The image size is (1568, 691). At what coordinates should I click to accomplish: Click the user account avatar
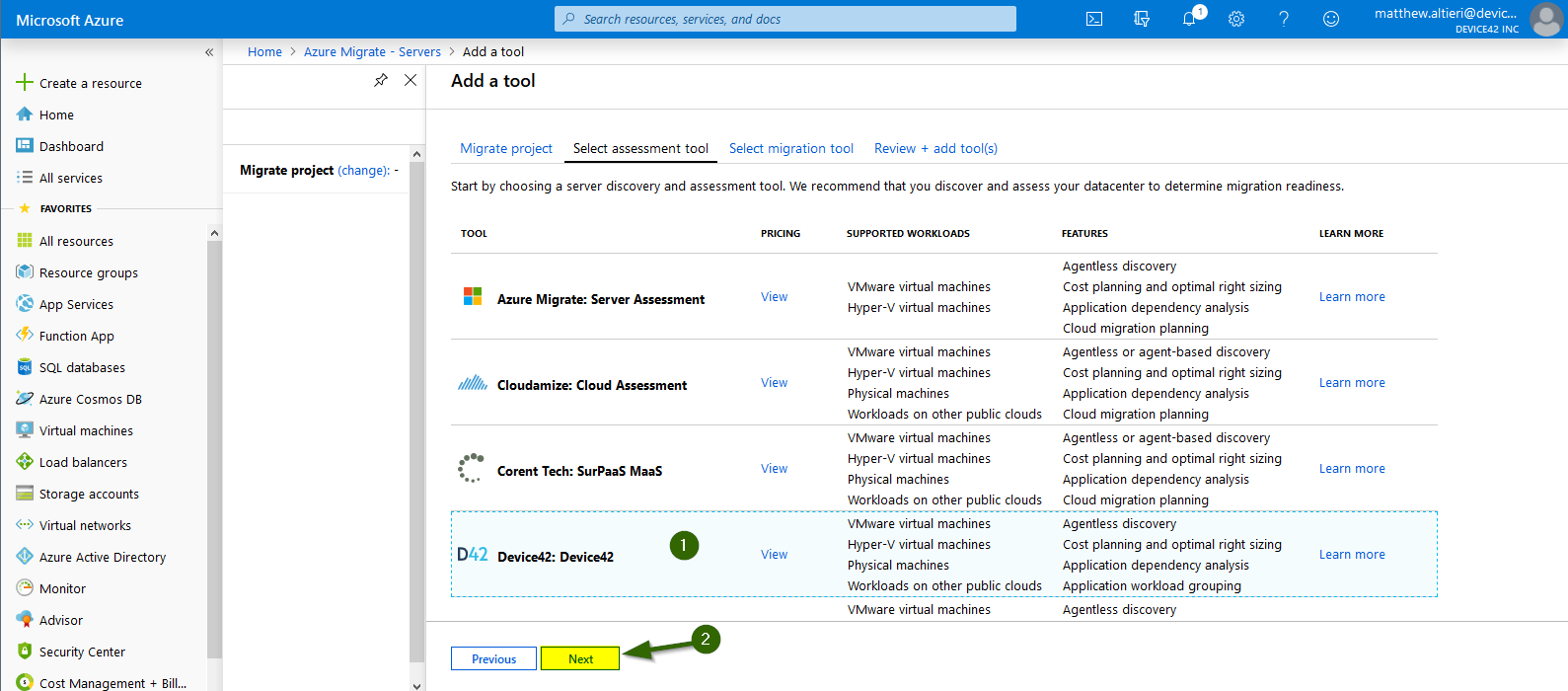click(x=1546, y=19)
